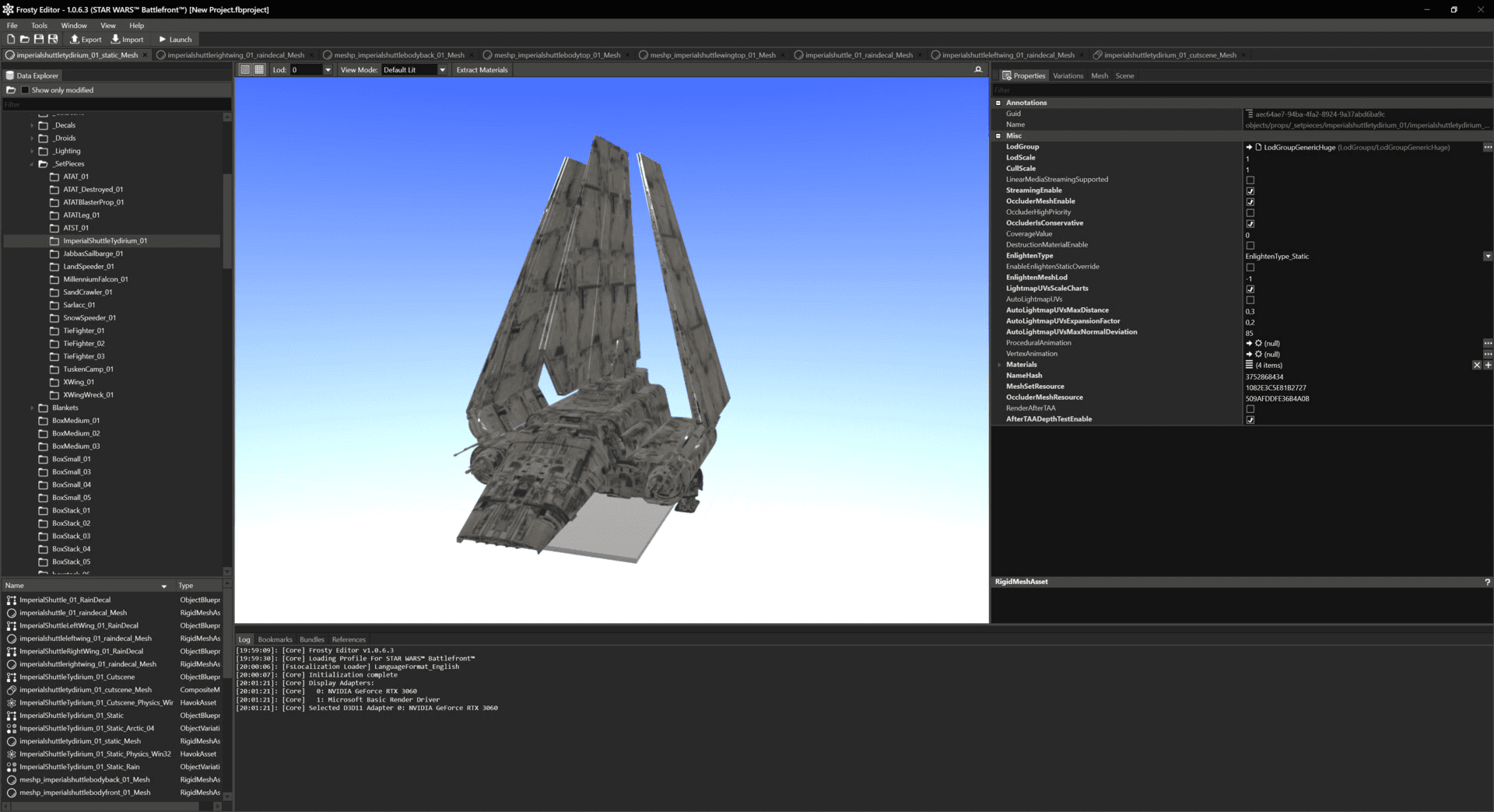Click the viewport search magnifier icon
Viewport: 1494px width, 812px height.
(x=978, y=70)
